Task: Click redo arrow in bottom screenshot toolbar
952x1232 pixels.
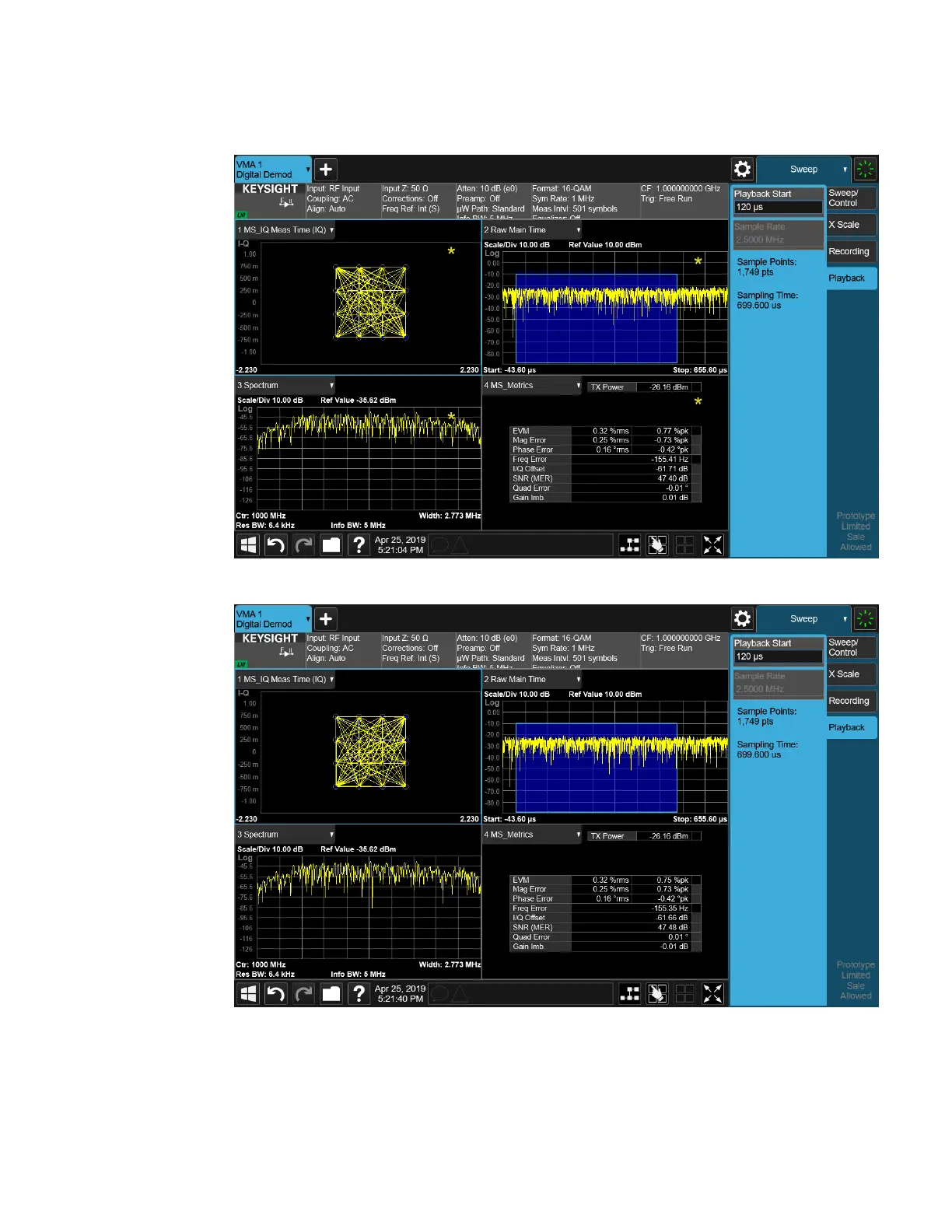Action: [304, 993]
